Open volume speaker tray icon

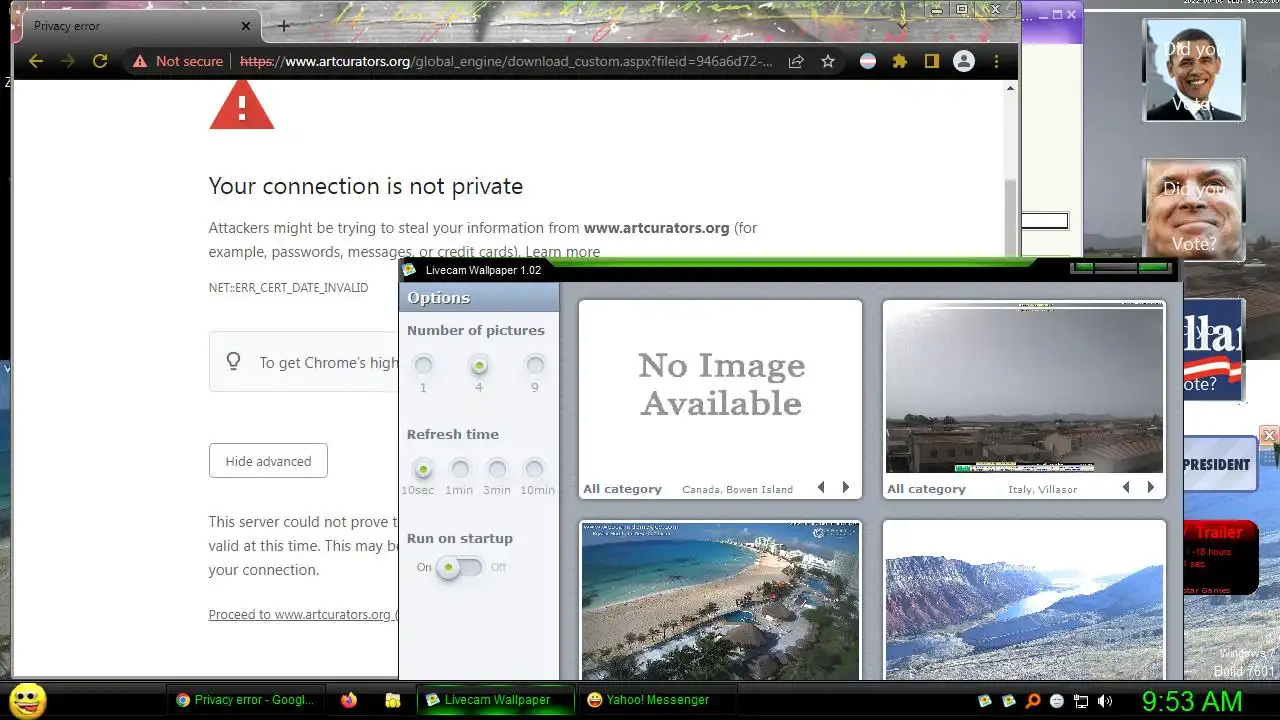pos(1105,701)
